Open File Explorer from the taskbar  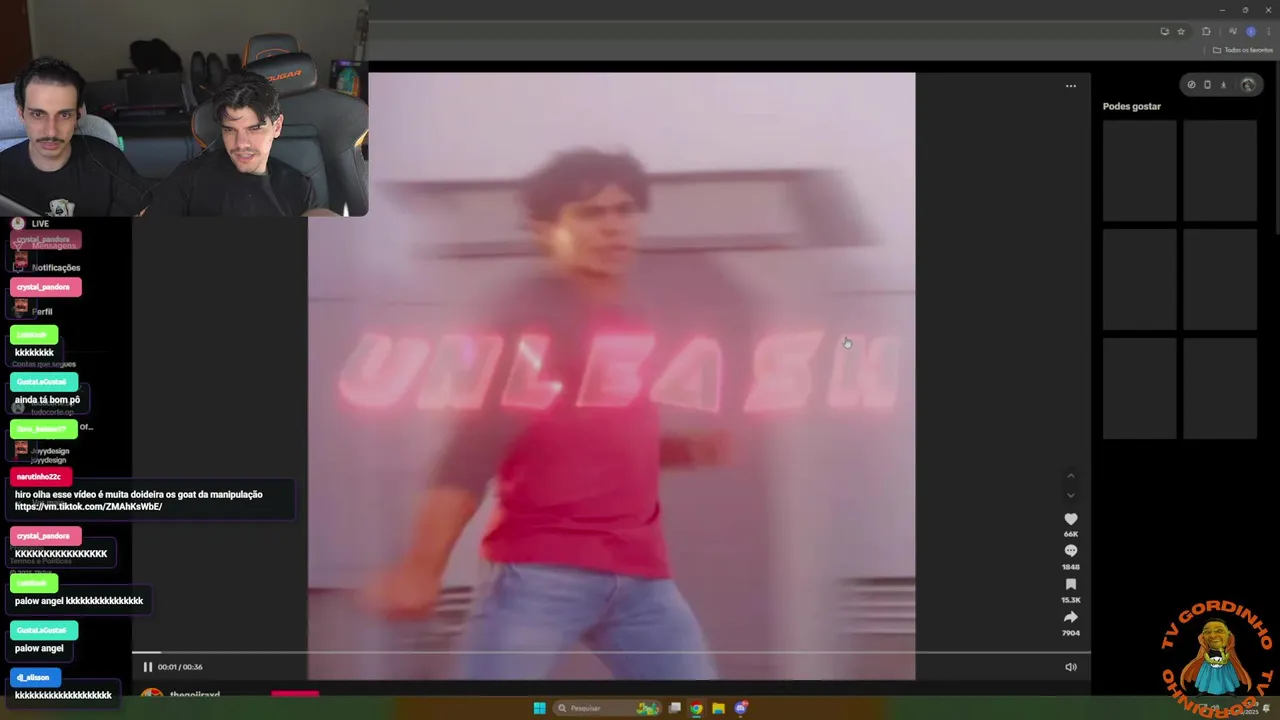718,708
